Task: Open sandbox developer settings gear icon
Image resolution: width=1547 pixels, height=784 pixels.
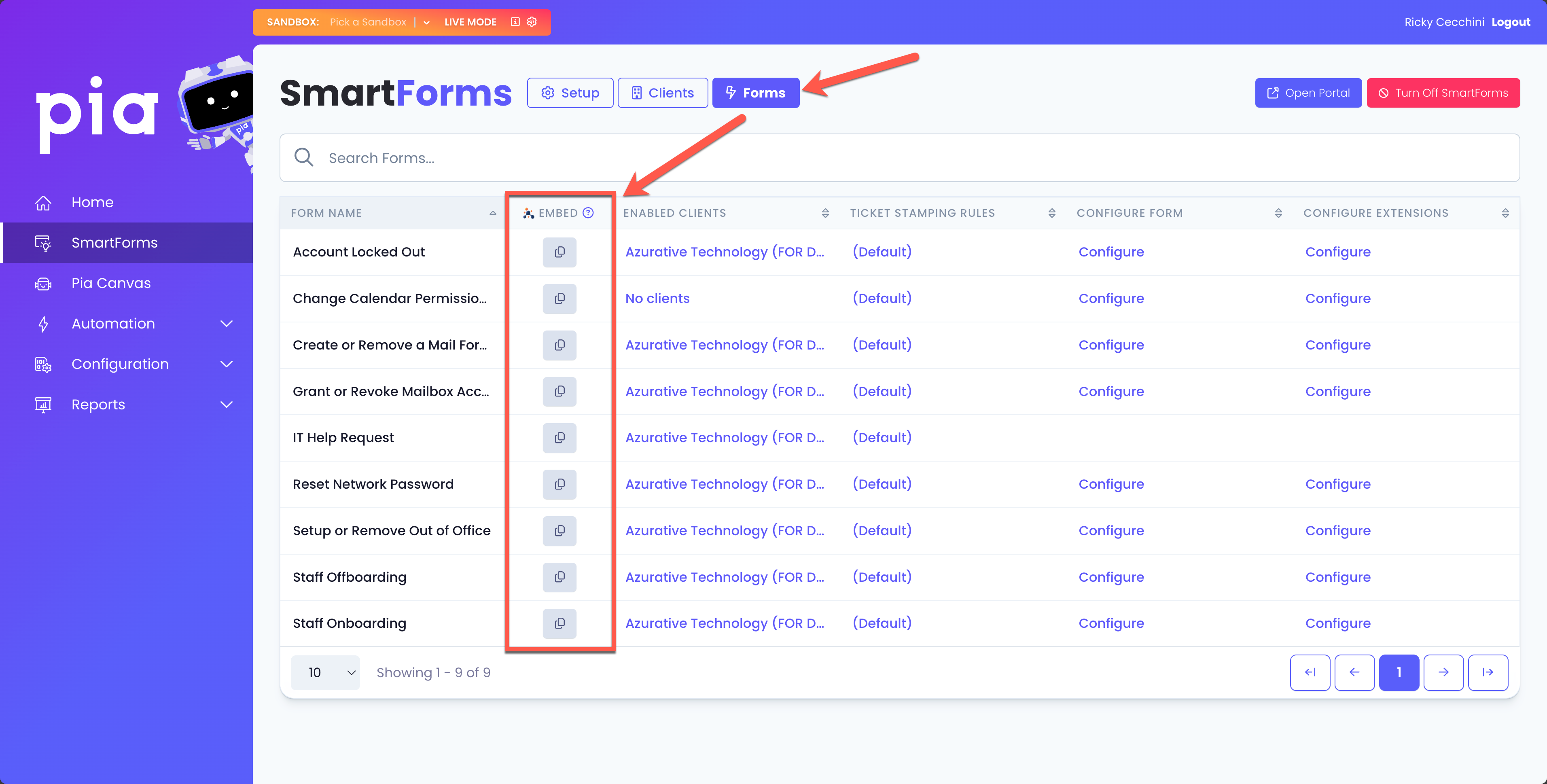Action: click(532, 21)
